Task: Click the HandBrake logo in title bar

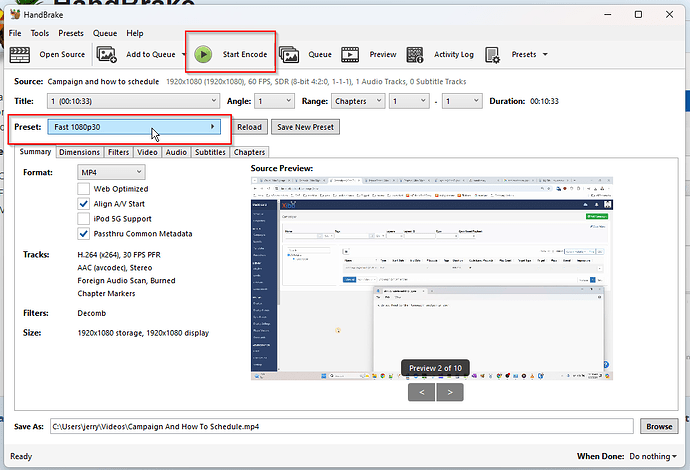Action: point(15,15)
